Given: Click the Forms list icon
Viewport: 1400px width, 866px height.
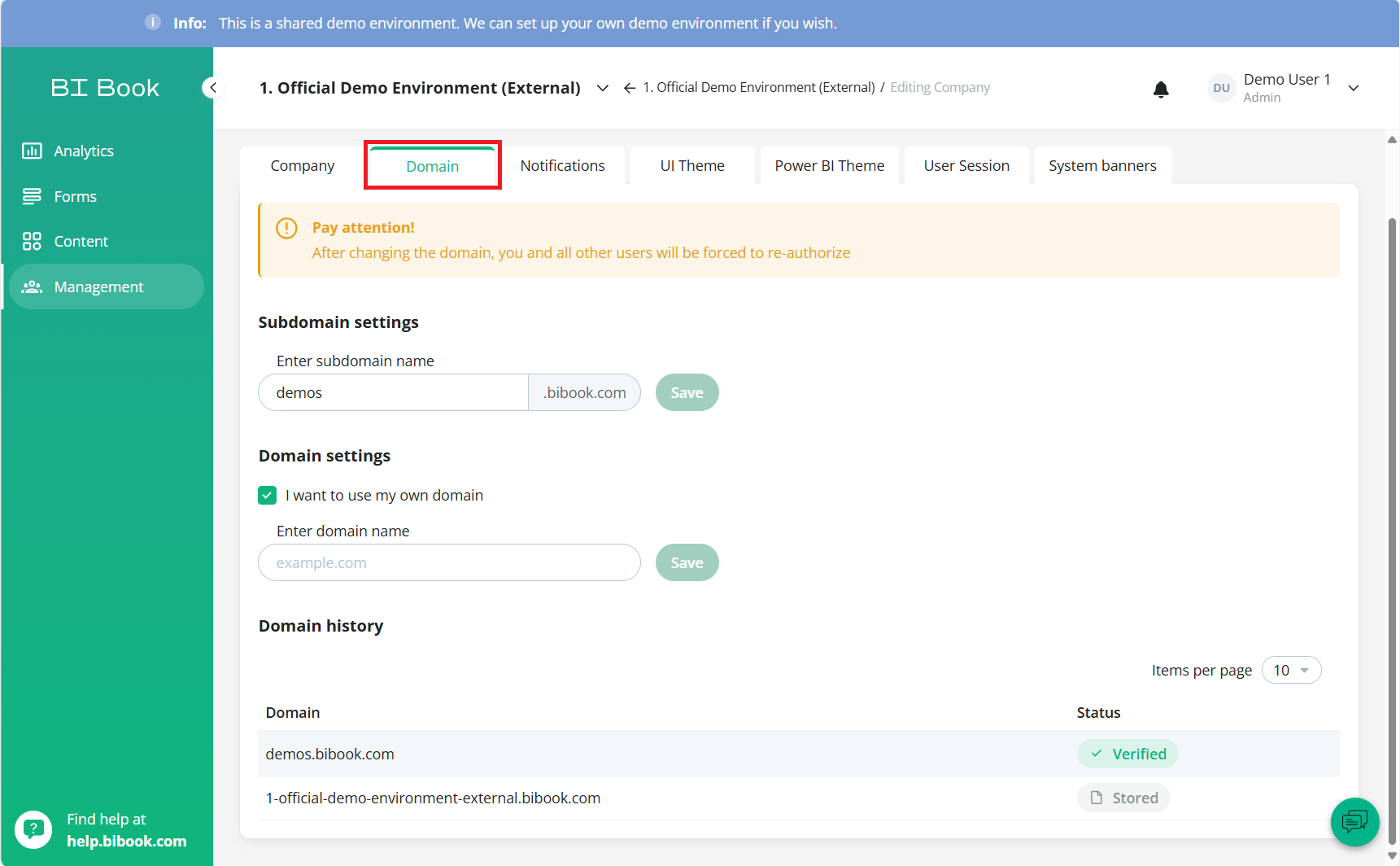Looking at the screenshot, I should pyautogui.click(x=32, y=196).
